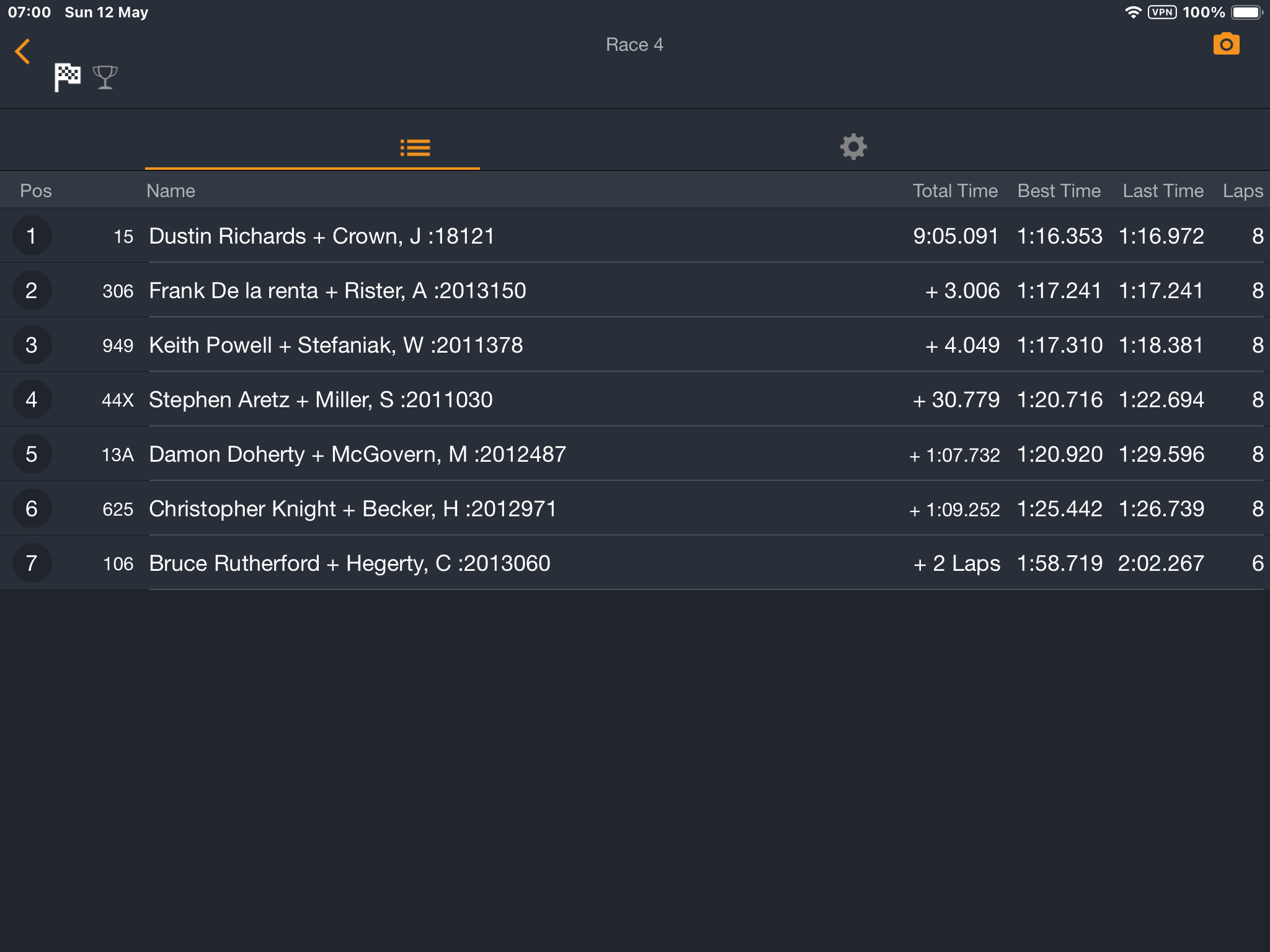Select Keith Powell + Stefaniak row

point(635,345)
